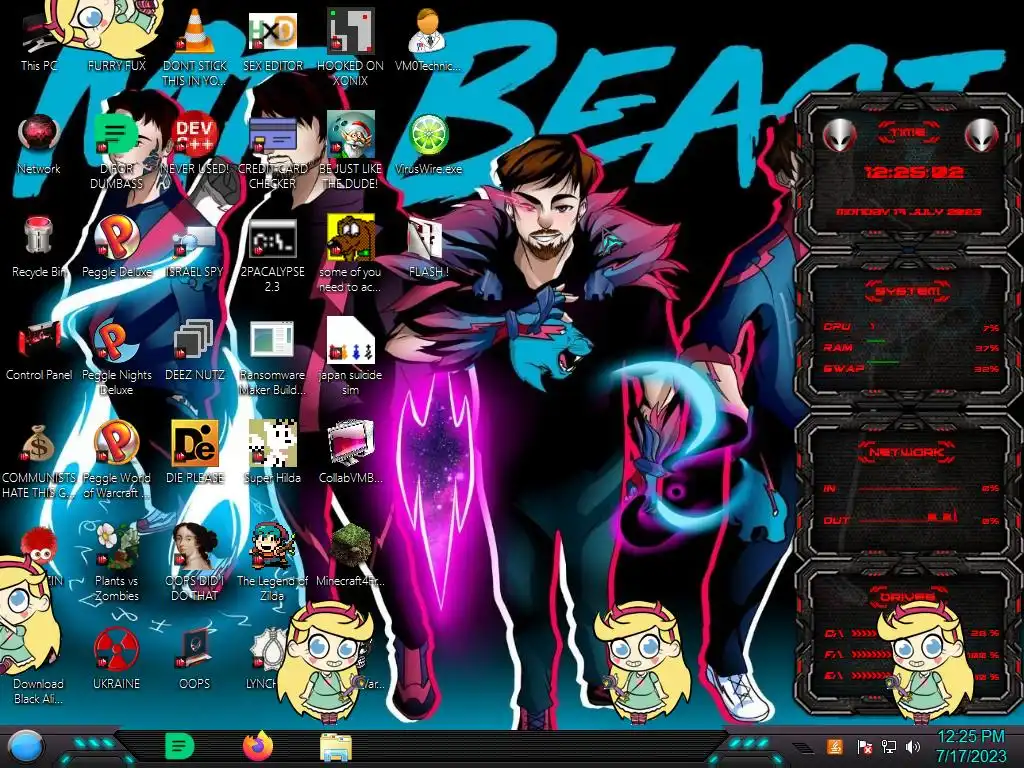Screen dimensions: 1024x768
Task: Open Minecraft4Fr... grass block icon
Action: (350, 555)
